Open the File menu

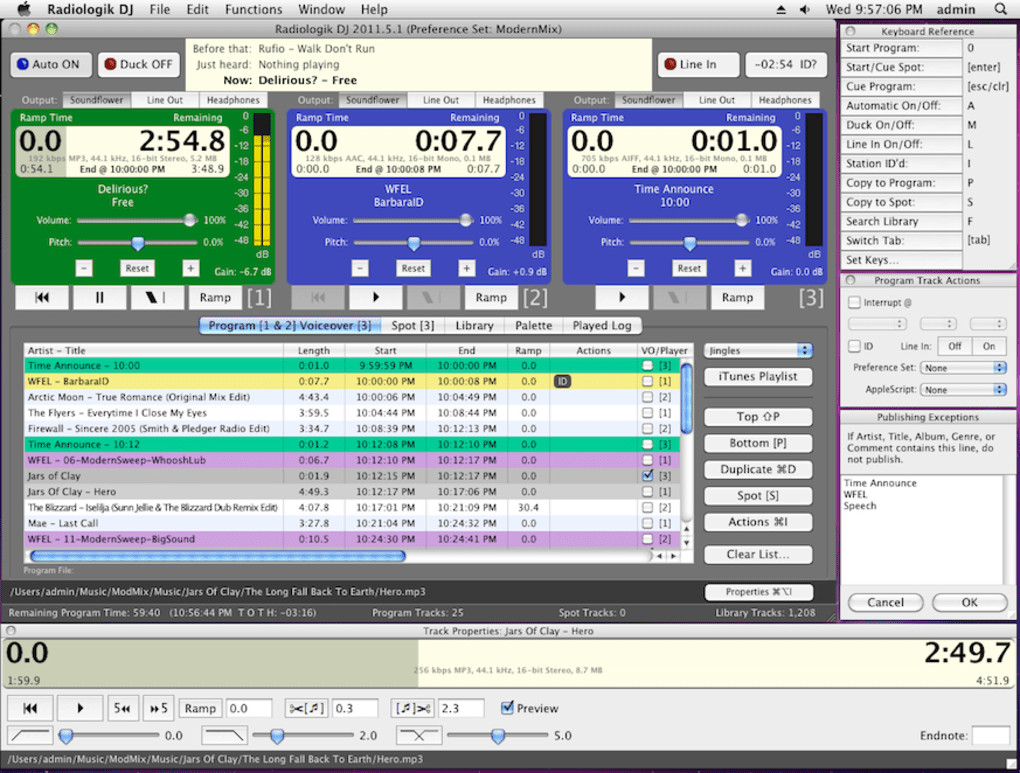159,9
